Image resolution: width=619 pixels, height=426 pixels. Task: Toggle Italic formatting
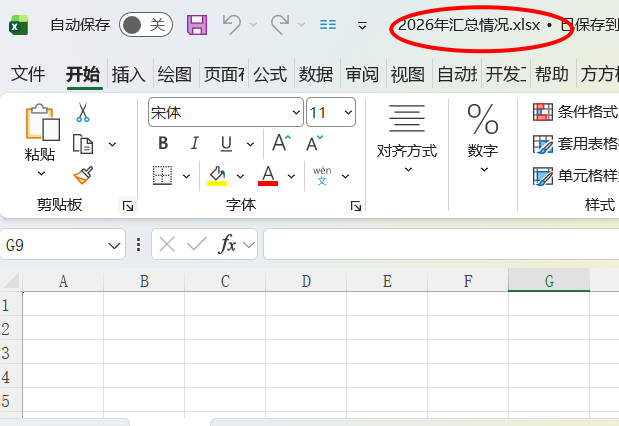point(195,143)
